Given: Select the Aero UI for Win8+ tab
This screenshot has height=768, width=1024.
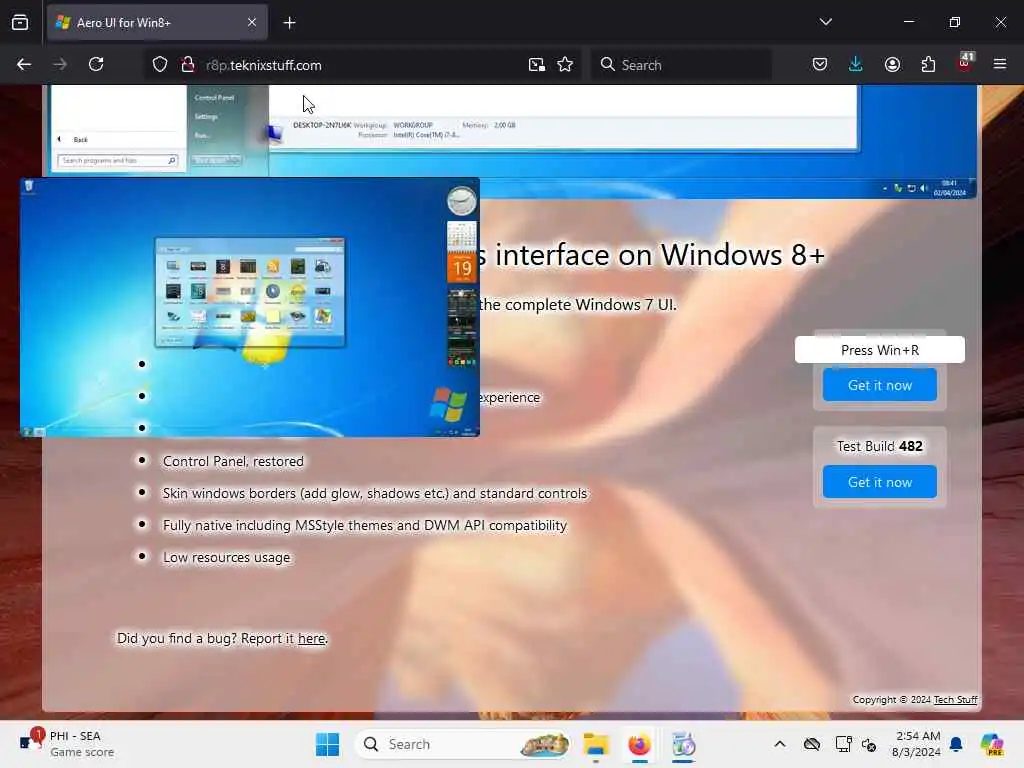Looking at the screenshot, I should coord(157,23).
